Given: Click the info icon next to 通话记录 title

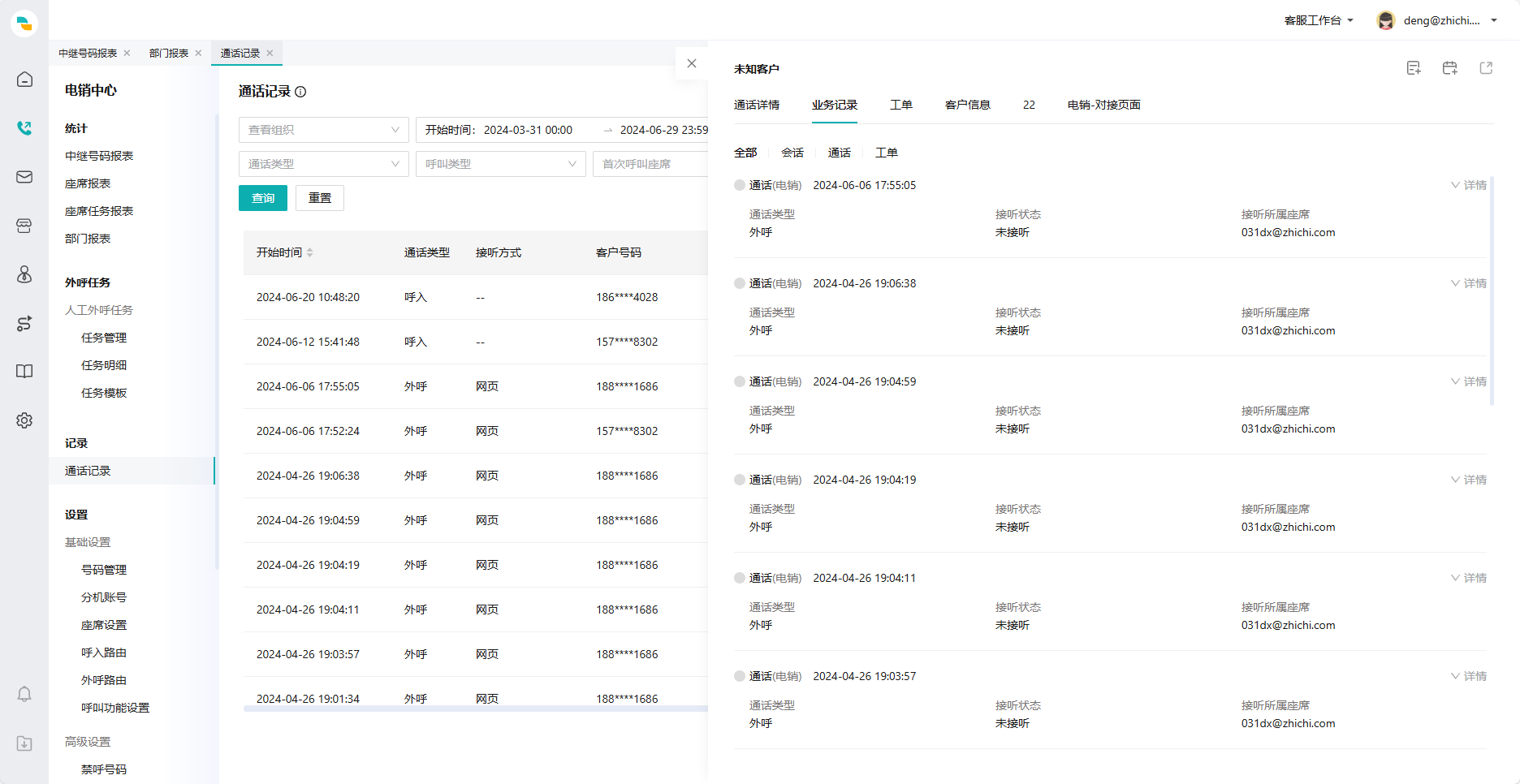Looking at the screenshot, I should (300, 92).
